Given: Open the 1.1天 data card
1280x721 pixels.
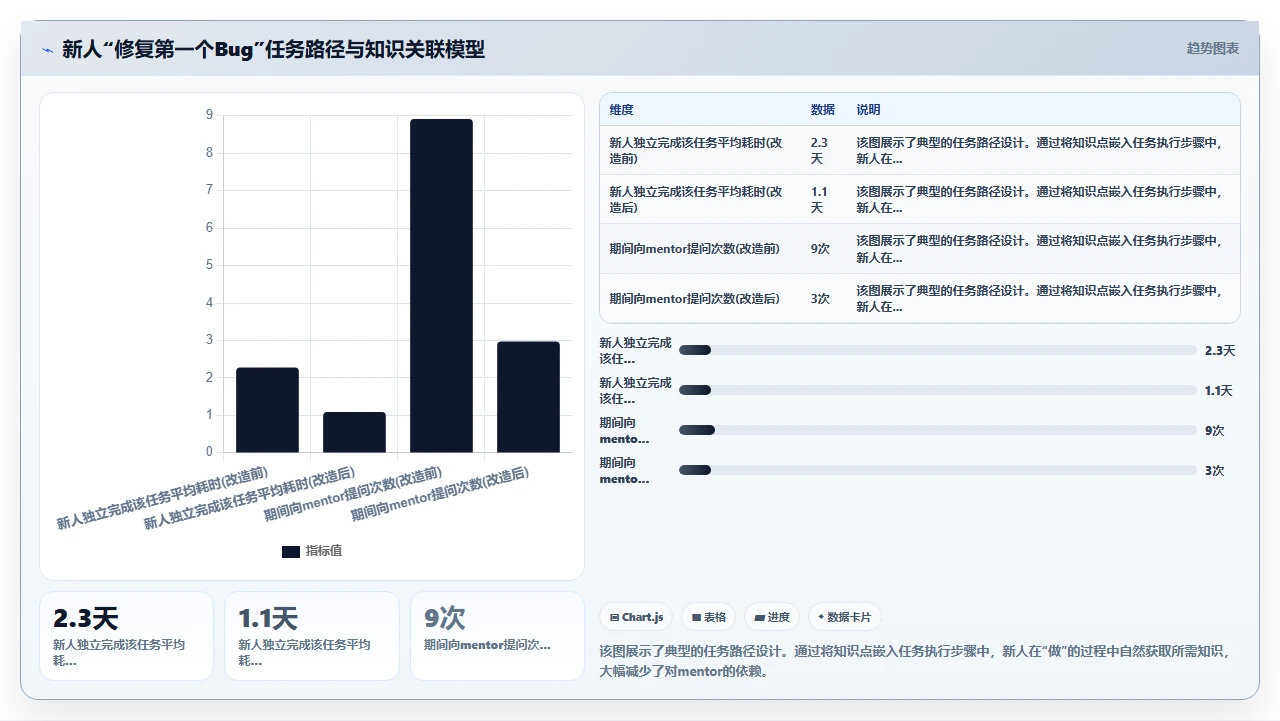Looking at the screenshot, I should pyautogui.click(x=312, y=636).
